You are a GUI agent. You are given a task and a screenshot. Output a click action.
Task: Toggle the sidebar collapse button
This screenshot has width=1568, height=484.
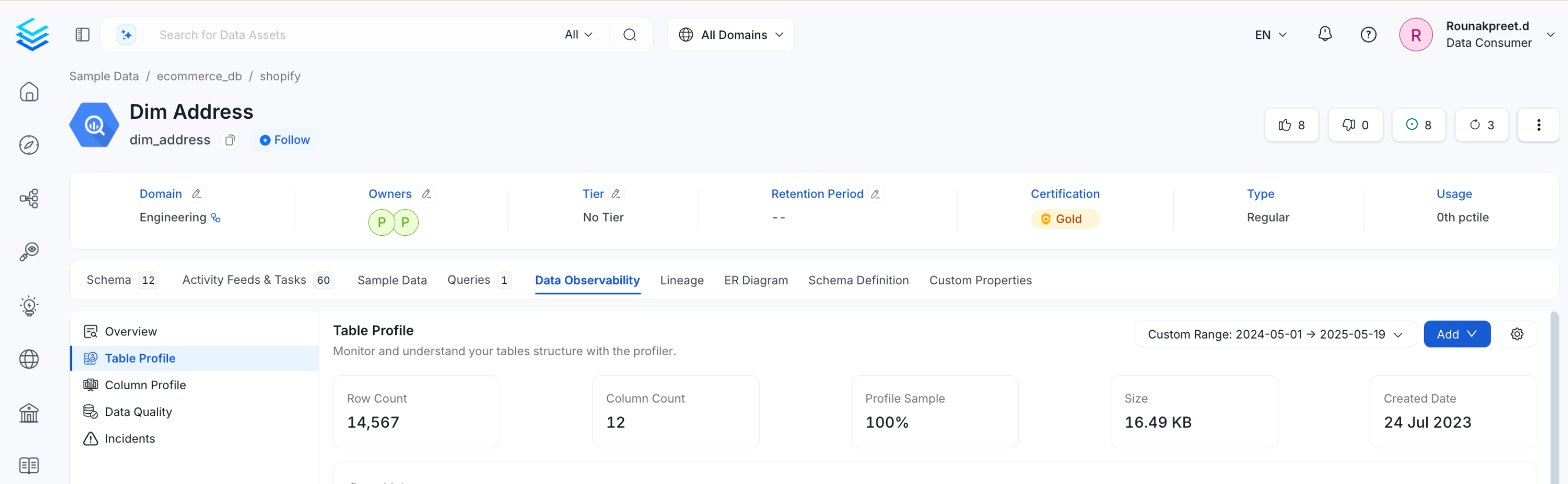coord(82,35)
